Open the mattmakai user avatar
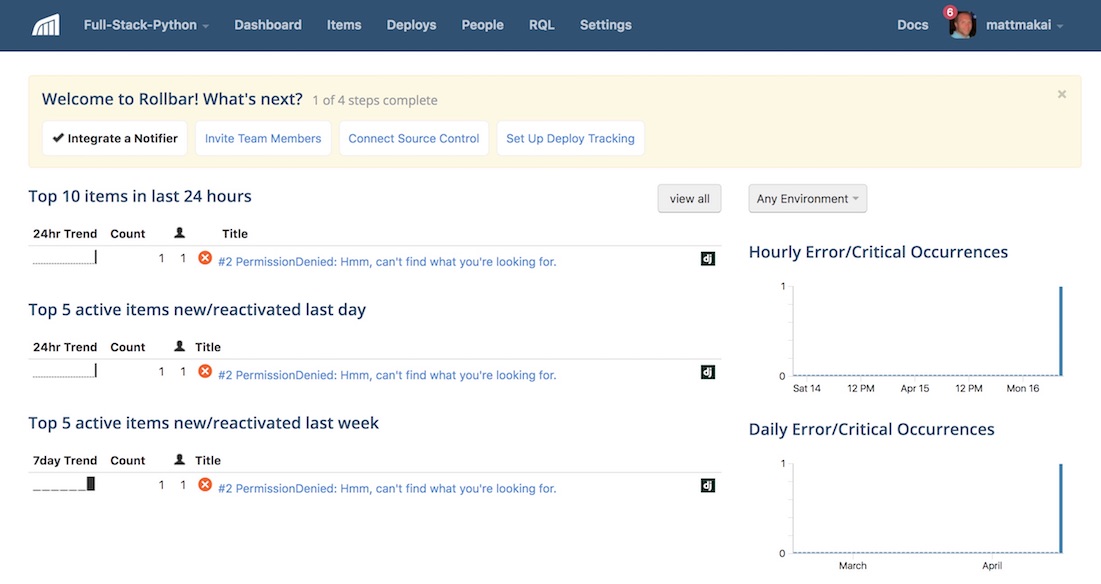Screen dimensions: 1101x584 962,25
